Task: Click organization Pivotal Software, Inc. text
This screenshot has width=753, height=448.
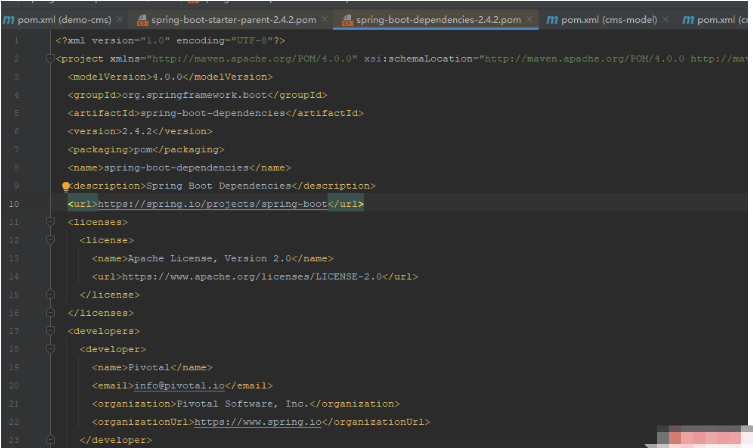Action: tap(243, 404)
